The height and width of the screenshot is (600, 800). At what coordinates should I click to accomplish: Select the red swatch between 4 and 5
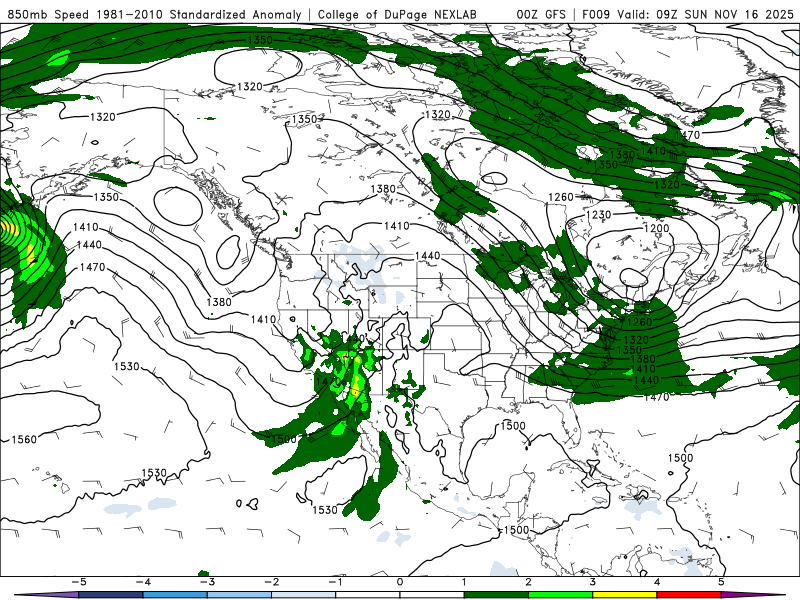tap(689, 595)
